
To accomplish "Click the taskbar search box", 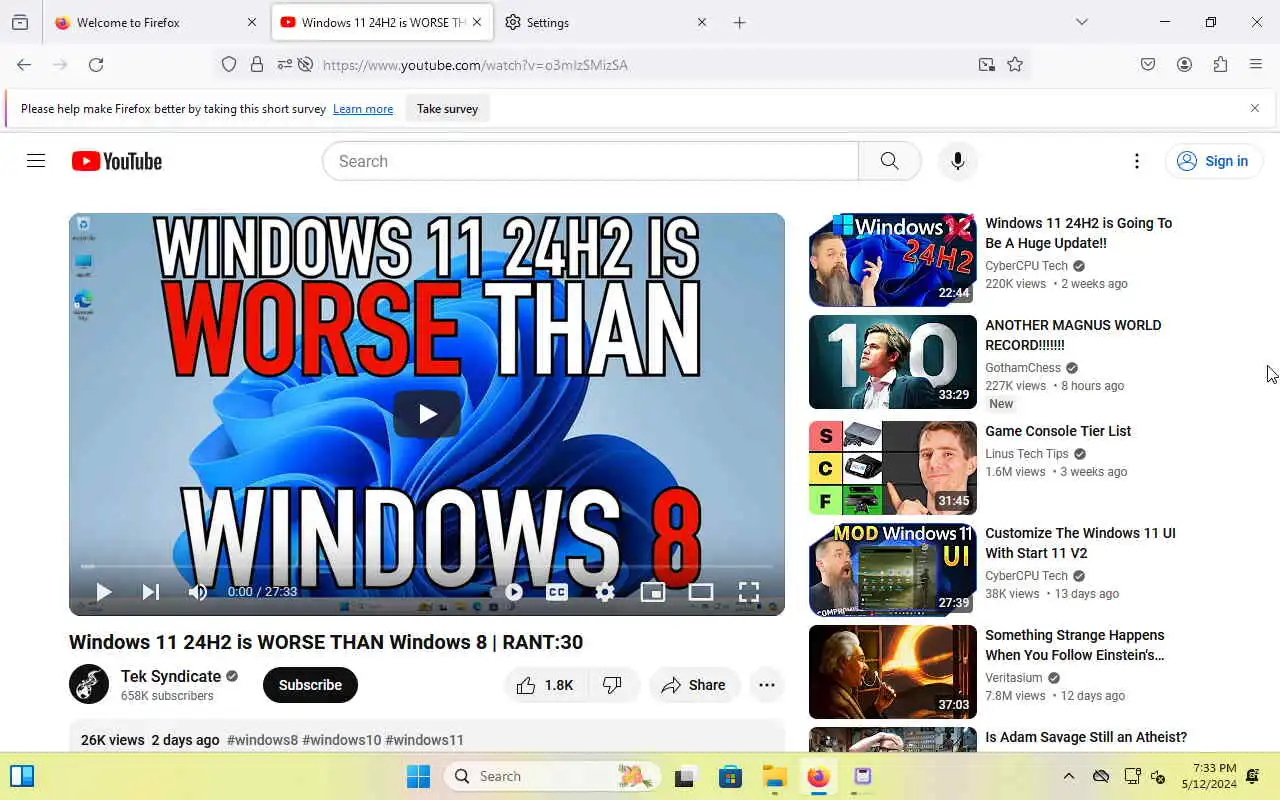I will click(554, 776).
